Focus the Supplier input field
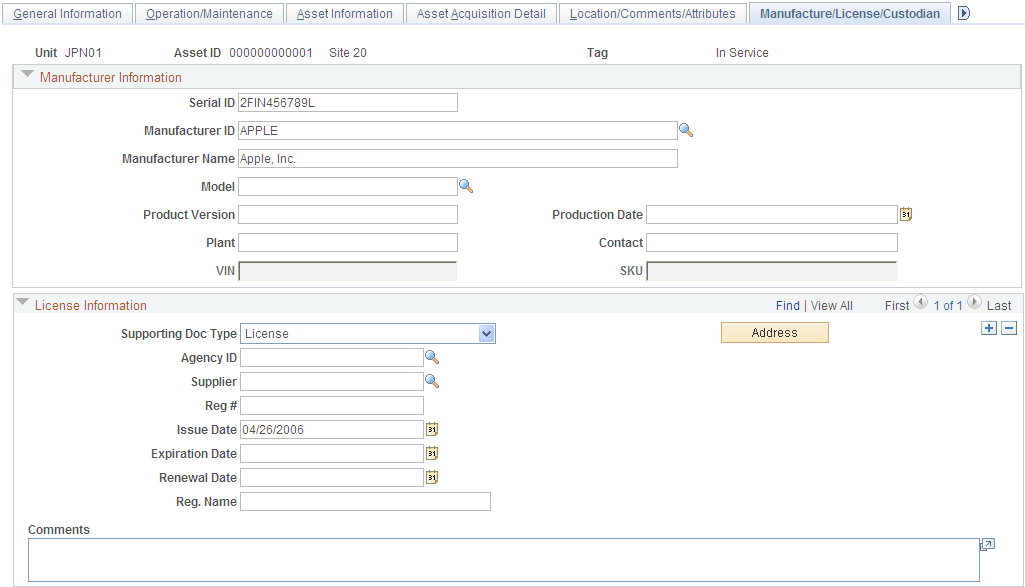1025x587 pixels. point(332,382)
